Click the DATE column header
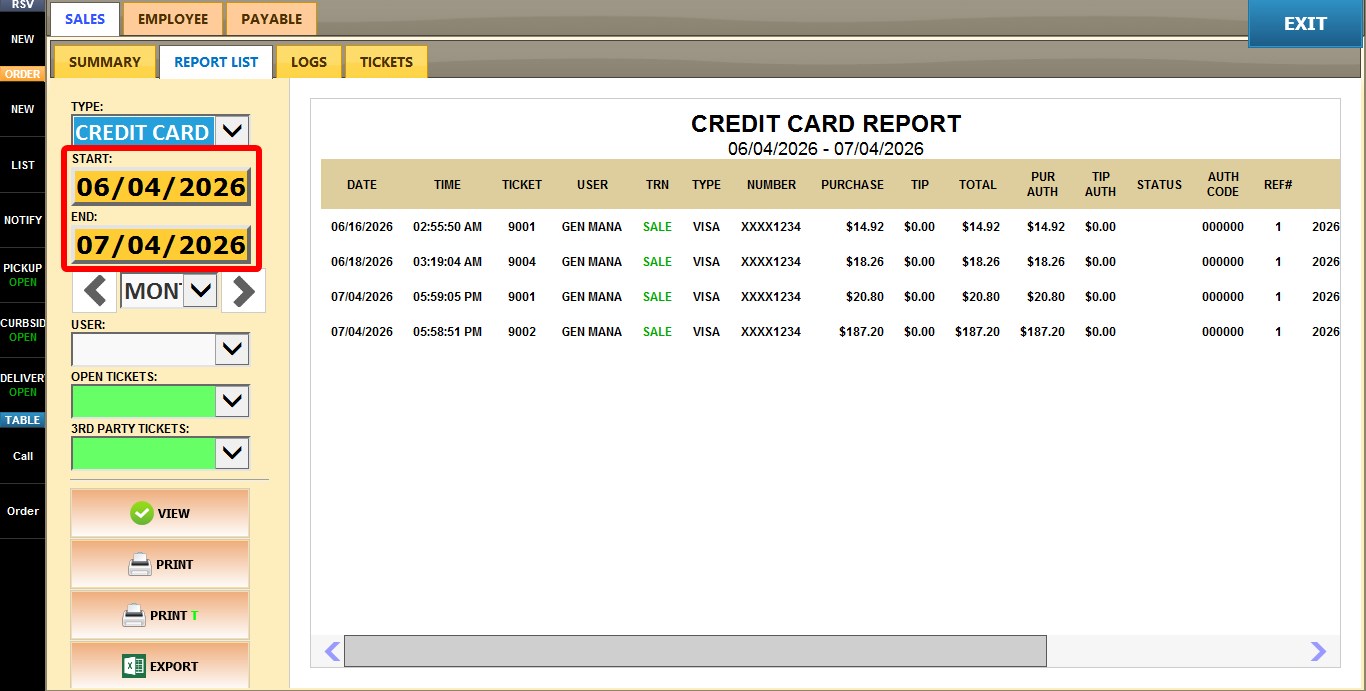This screenshot has width=1366, height=691. click(x=362, y=185)
